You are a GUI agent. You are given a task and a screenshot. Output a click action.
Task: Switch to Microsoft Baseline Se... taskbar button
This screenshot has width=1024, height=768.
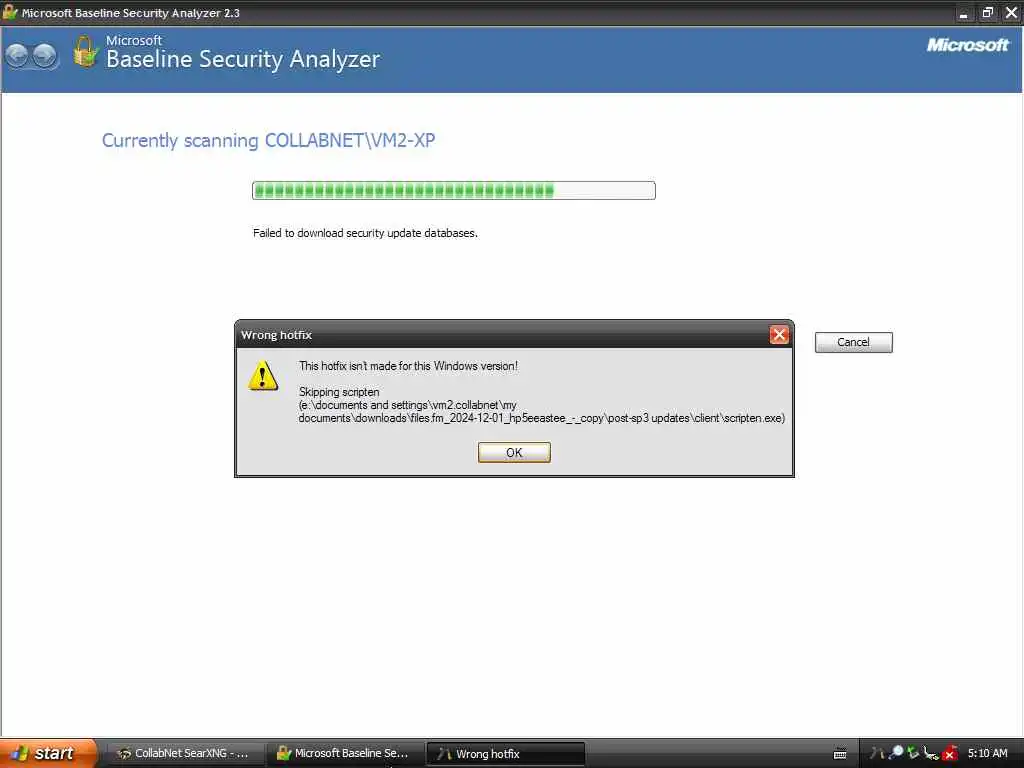[344, 754]
